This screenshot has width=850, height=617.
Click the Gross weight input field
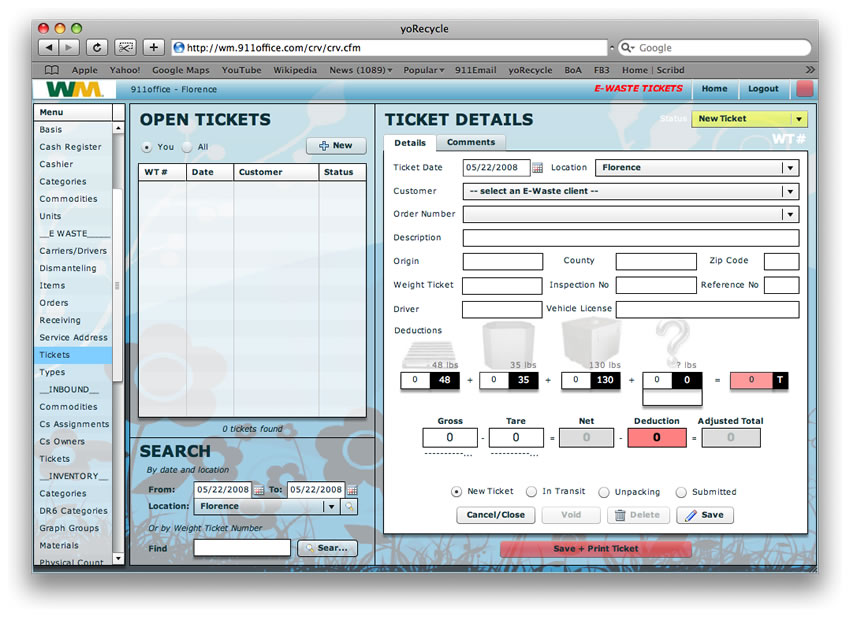[x=450, y=438]
